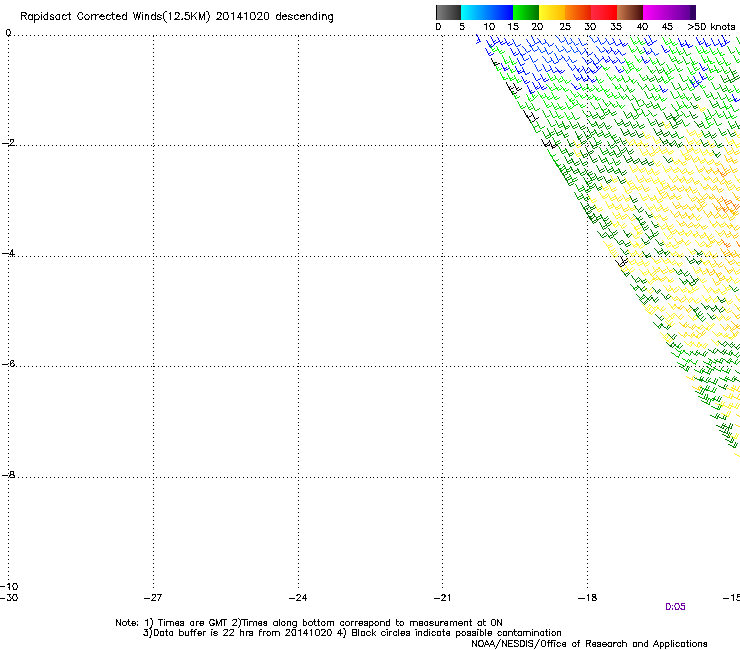Select the brown 35-40 knots color segment

point(630,12)
